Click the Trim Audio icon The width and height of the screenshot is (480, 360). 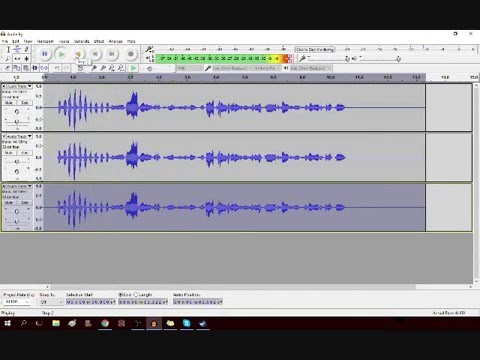pos(35,68)
